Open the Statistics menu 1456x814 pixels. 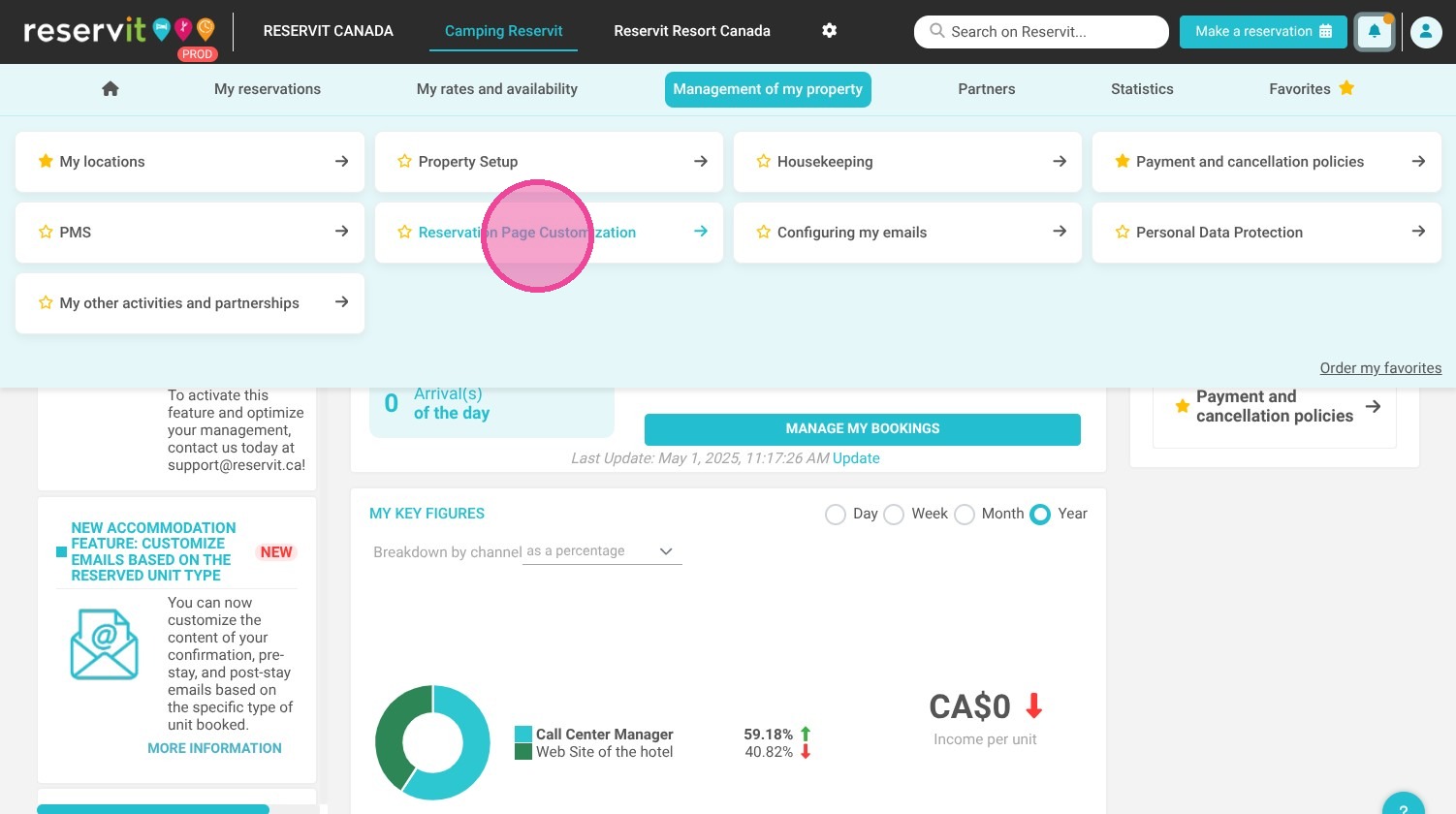click(1142, 89)
